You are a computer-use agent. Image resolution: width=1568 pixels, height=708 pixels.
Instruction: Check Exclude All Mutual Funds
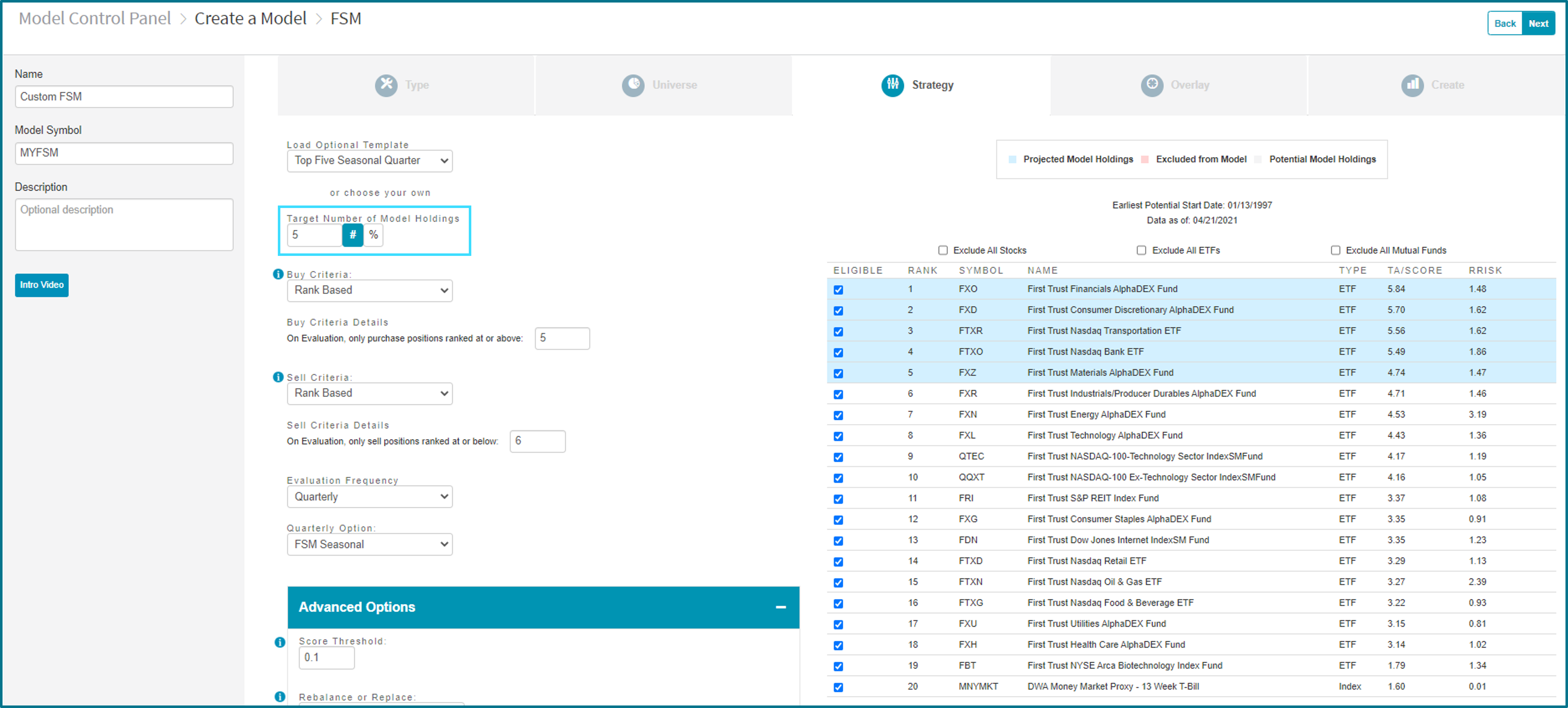[1336, 251]
